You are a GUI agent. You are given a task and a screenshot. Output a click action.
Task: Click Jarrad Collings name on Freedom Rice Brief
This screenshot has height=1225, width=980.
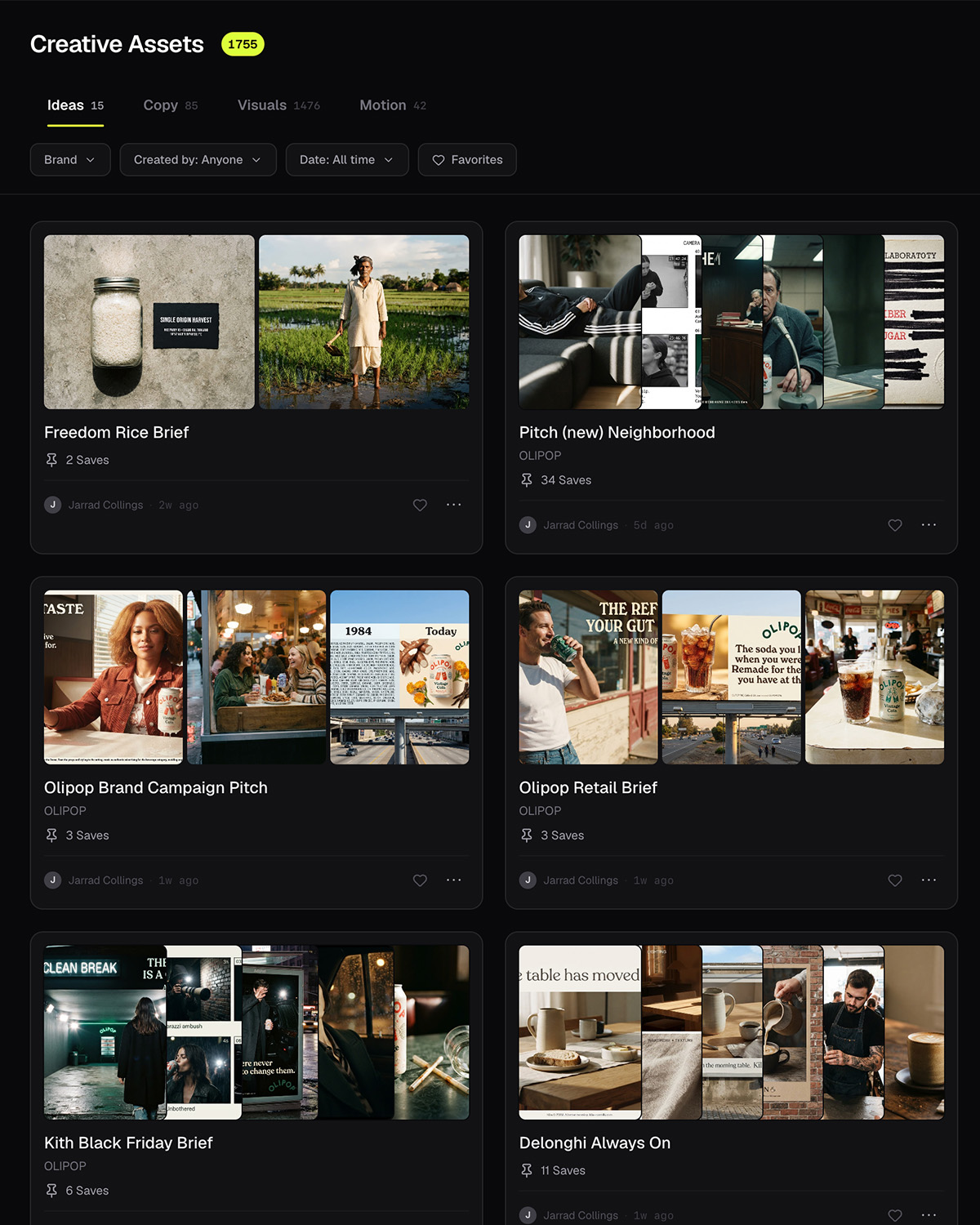pos(105,506)
